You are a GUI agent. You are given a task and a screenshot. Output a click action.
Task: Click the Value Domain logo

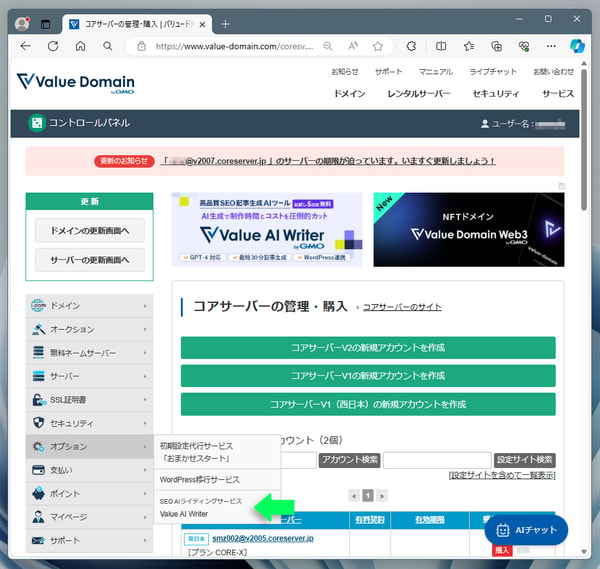[x=75, y=82]
